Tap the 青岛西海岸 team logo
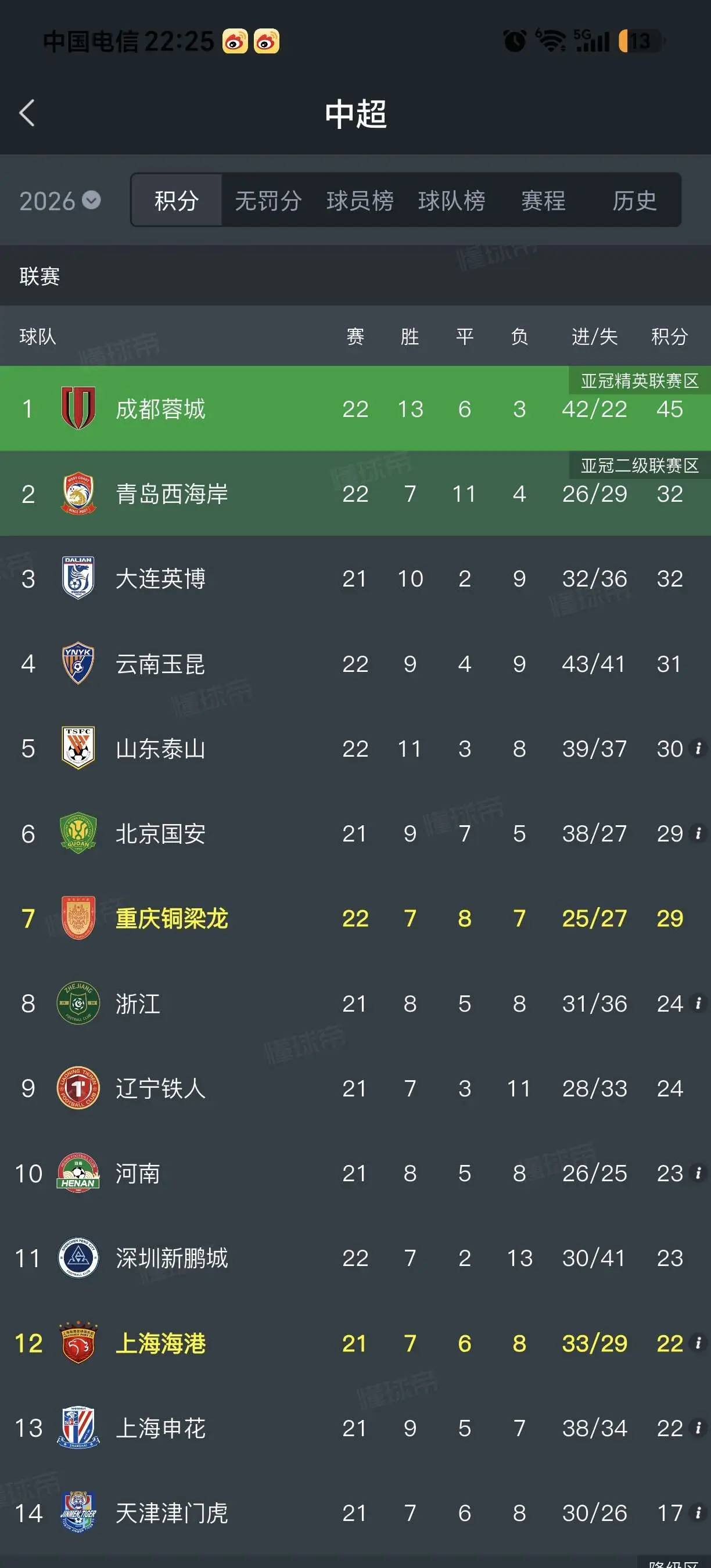The height and width of the screenshot is (1568, 711). [x=78, y=494]
